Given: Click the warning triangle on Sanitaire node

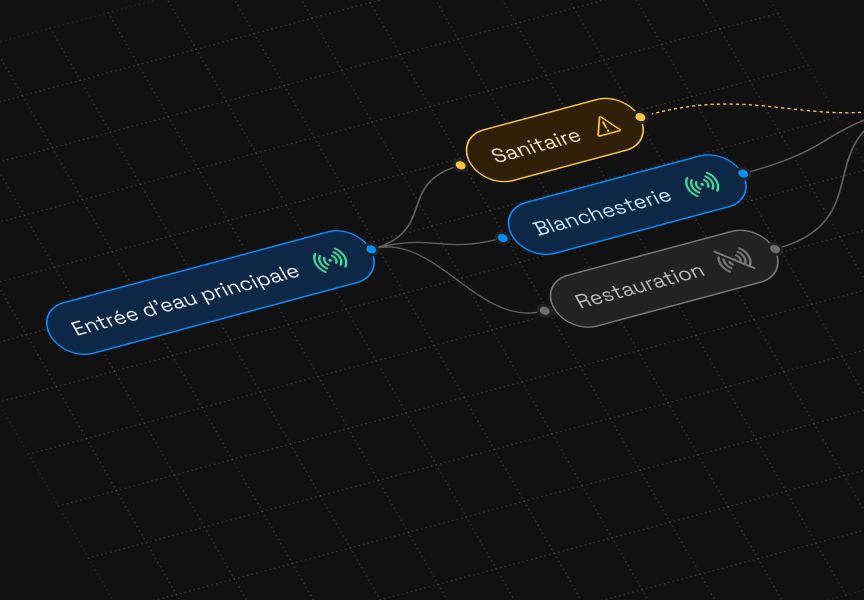Looking at the screenshot, I should (x=608, y=127).
